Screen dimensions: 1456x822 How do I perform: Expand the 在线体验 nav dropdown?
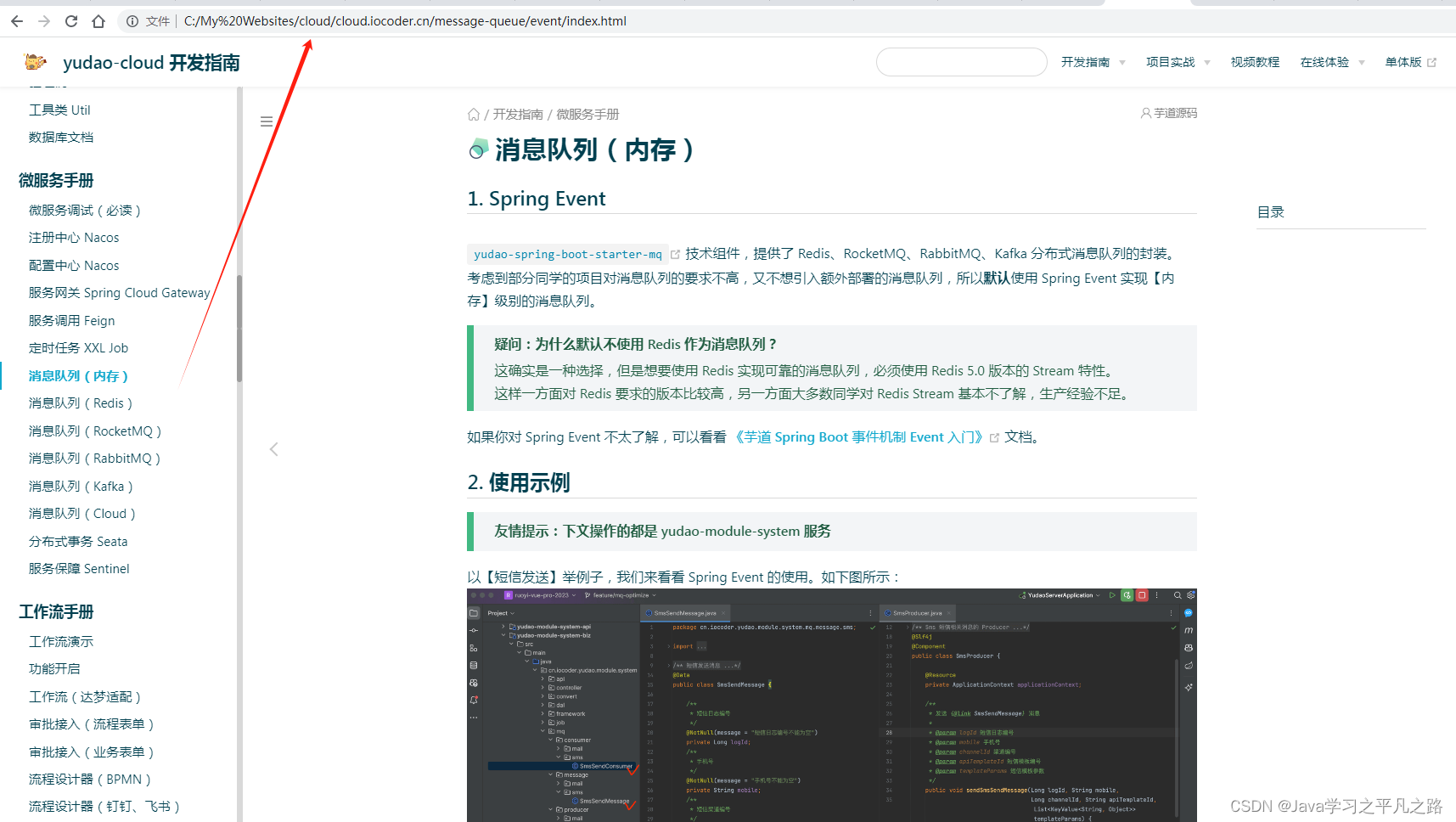pyautogui.click(x=1332, y=62)
